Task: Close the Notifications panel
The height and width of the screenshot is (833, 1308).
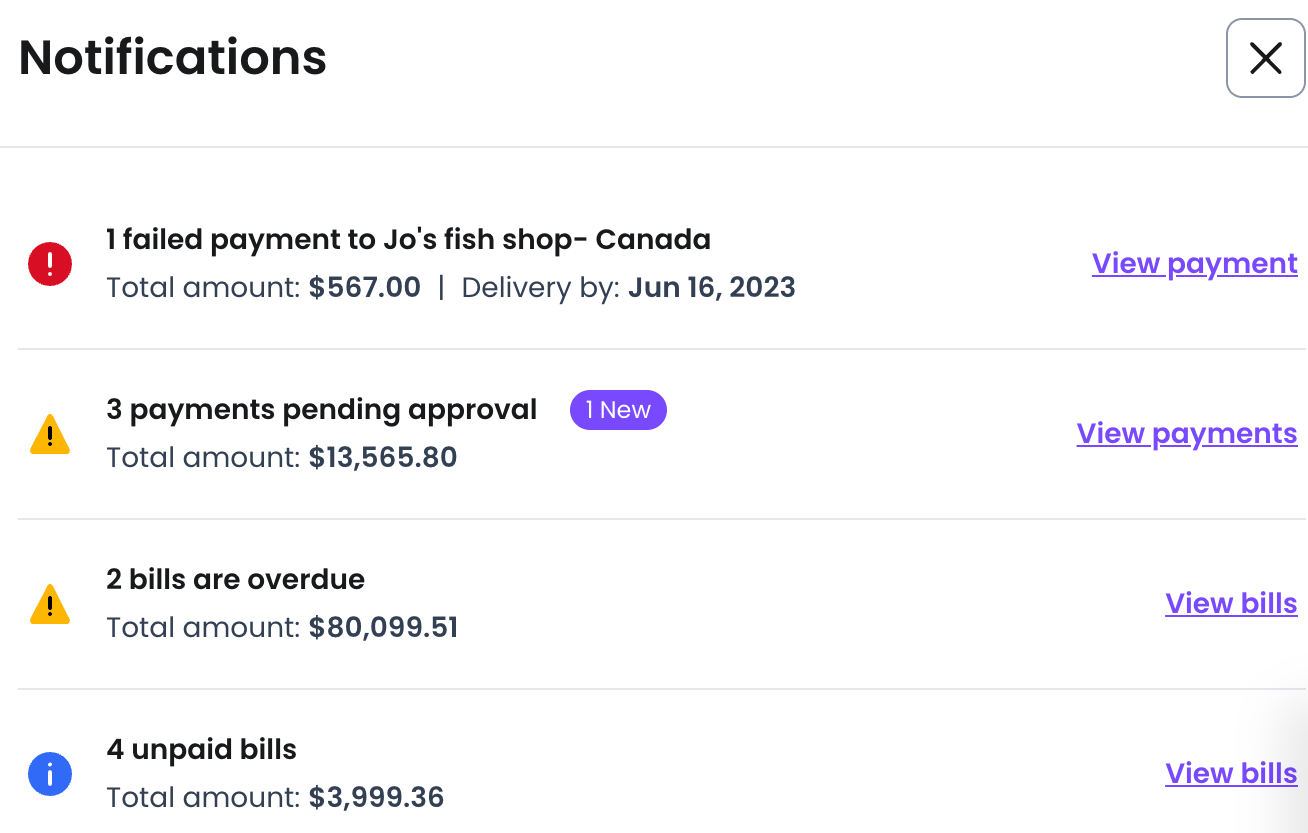Action: click(1265, 58)
